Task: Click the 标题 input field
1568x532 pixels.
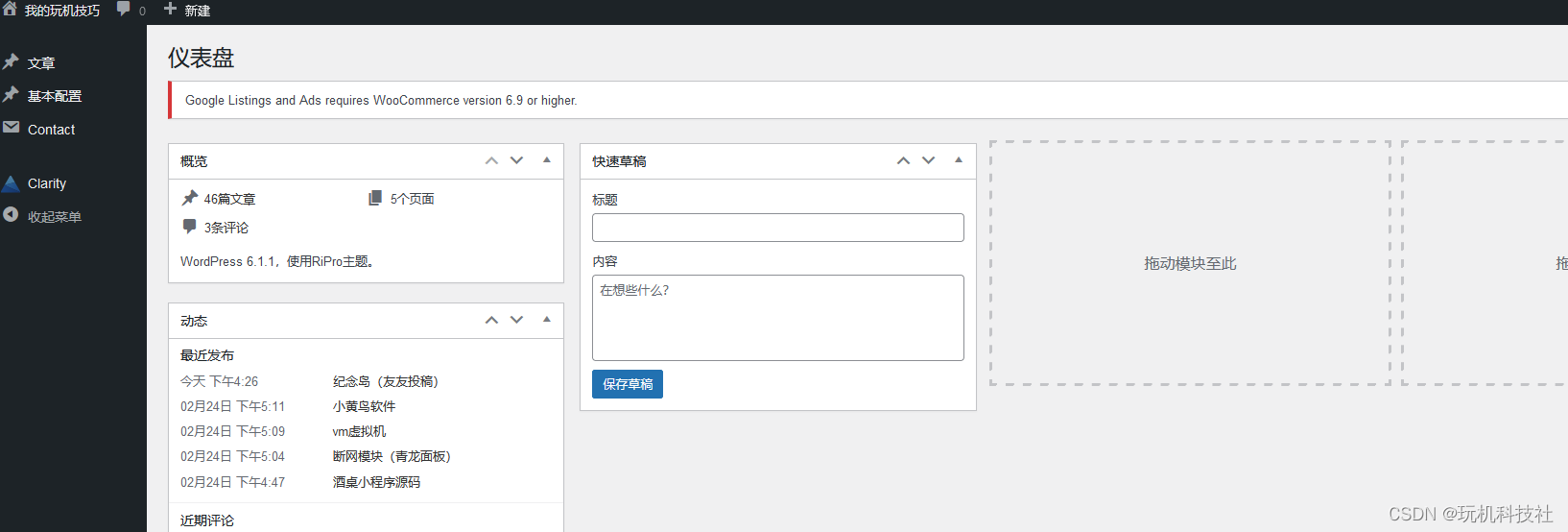Action: click(778, 228)
